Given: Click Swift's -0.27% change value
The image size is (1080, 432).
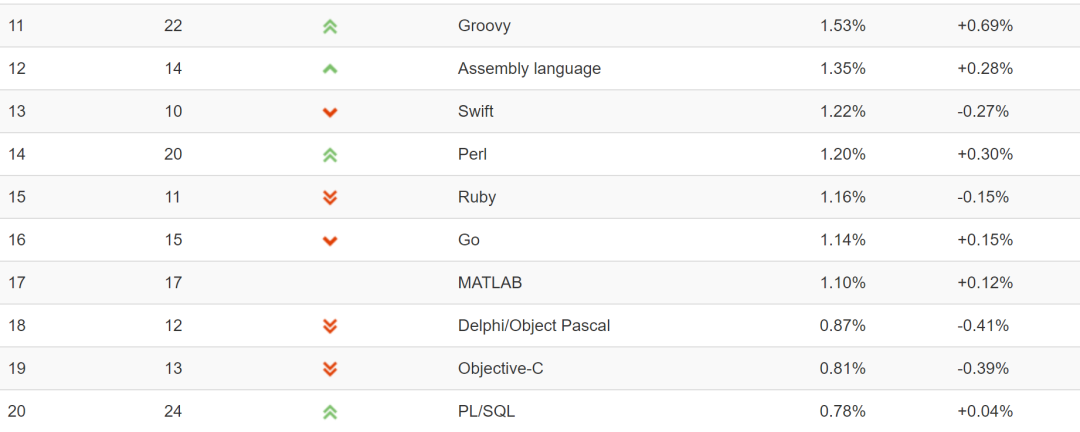Looking at the screenshot, I should [x=983, y=112].
